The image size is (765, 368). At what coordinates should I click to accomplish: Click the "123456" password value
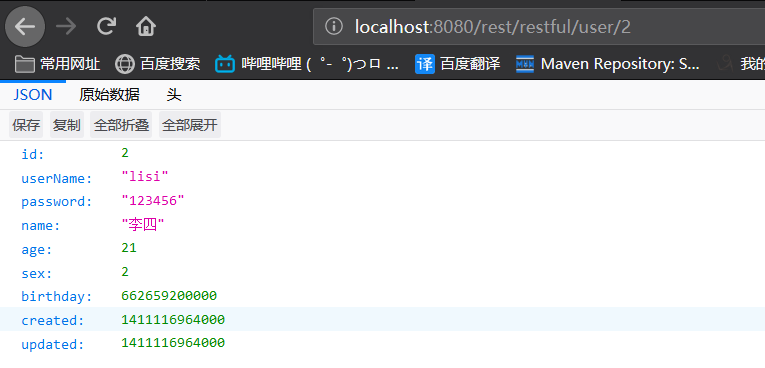coord(153,200)
